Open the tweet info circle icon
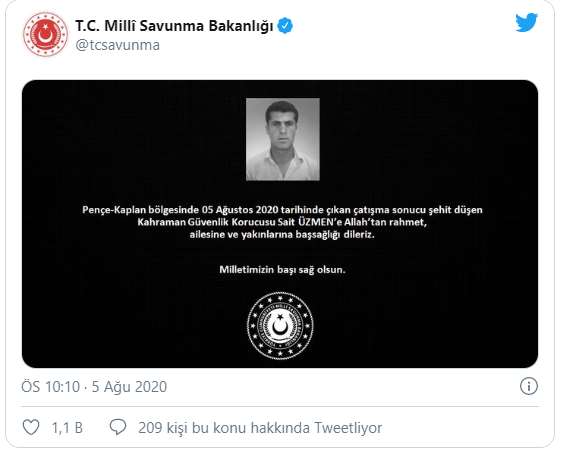This screenshot has height=452, width=569. [529, 386]
